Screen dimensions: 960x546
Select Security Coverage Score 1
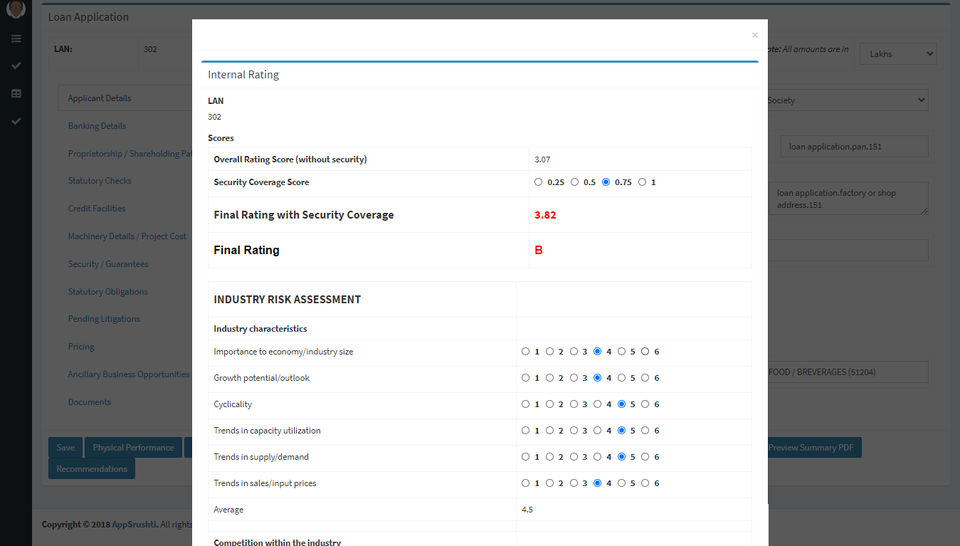pyautogui.click(x=642, y=182)
